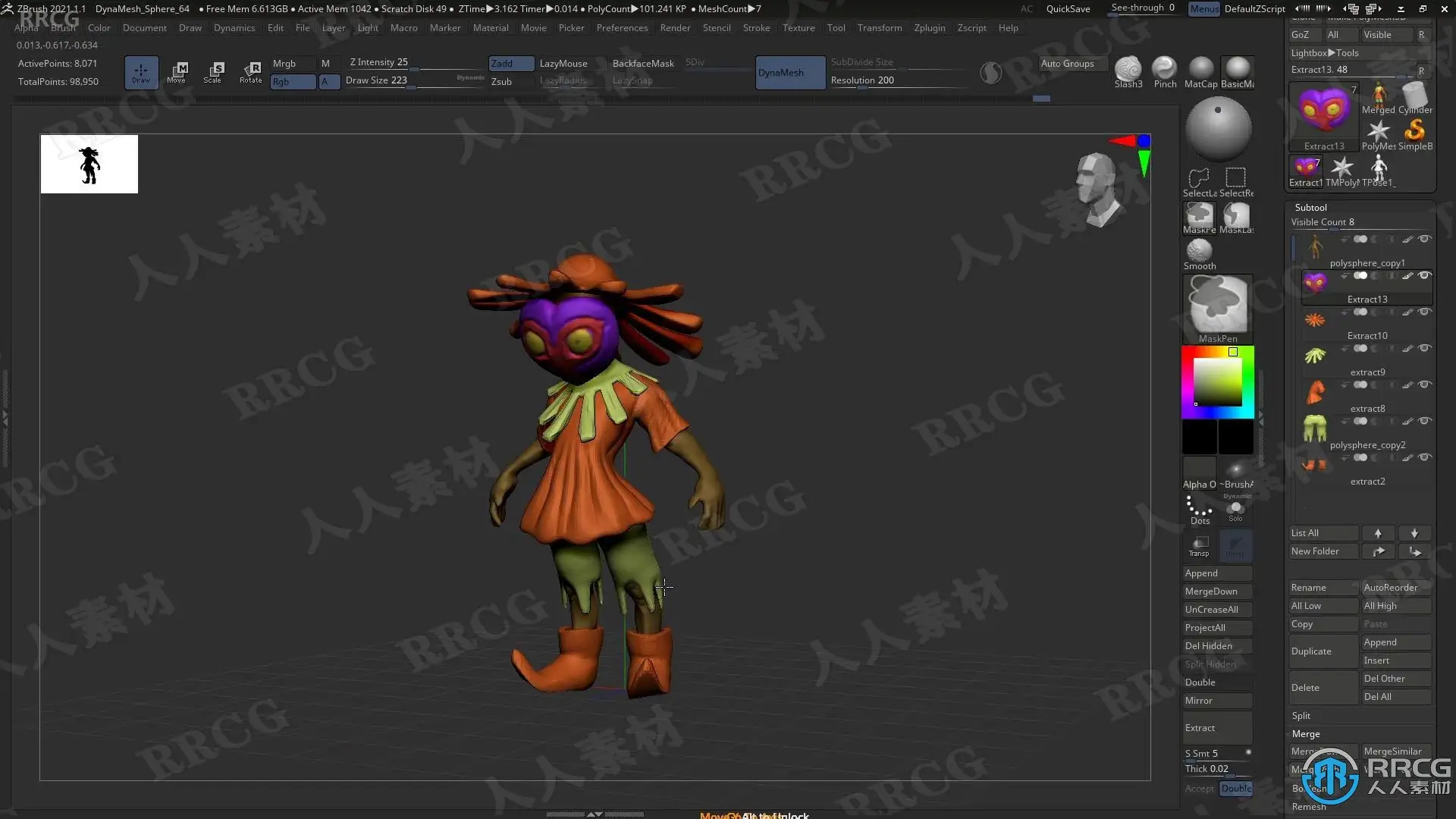Open the MatCap material sphere
The width and height of the screenshot is (1456, 819).
click(1201, 73)
